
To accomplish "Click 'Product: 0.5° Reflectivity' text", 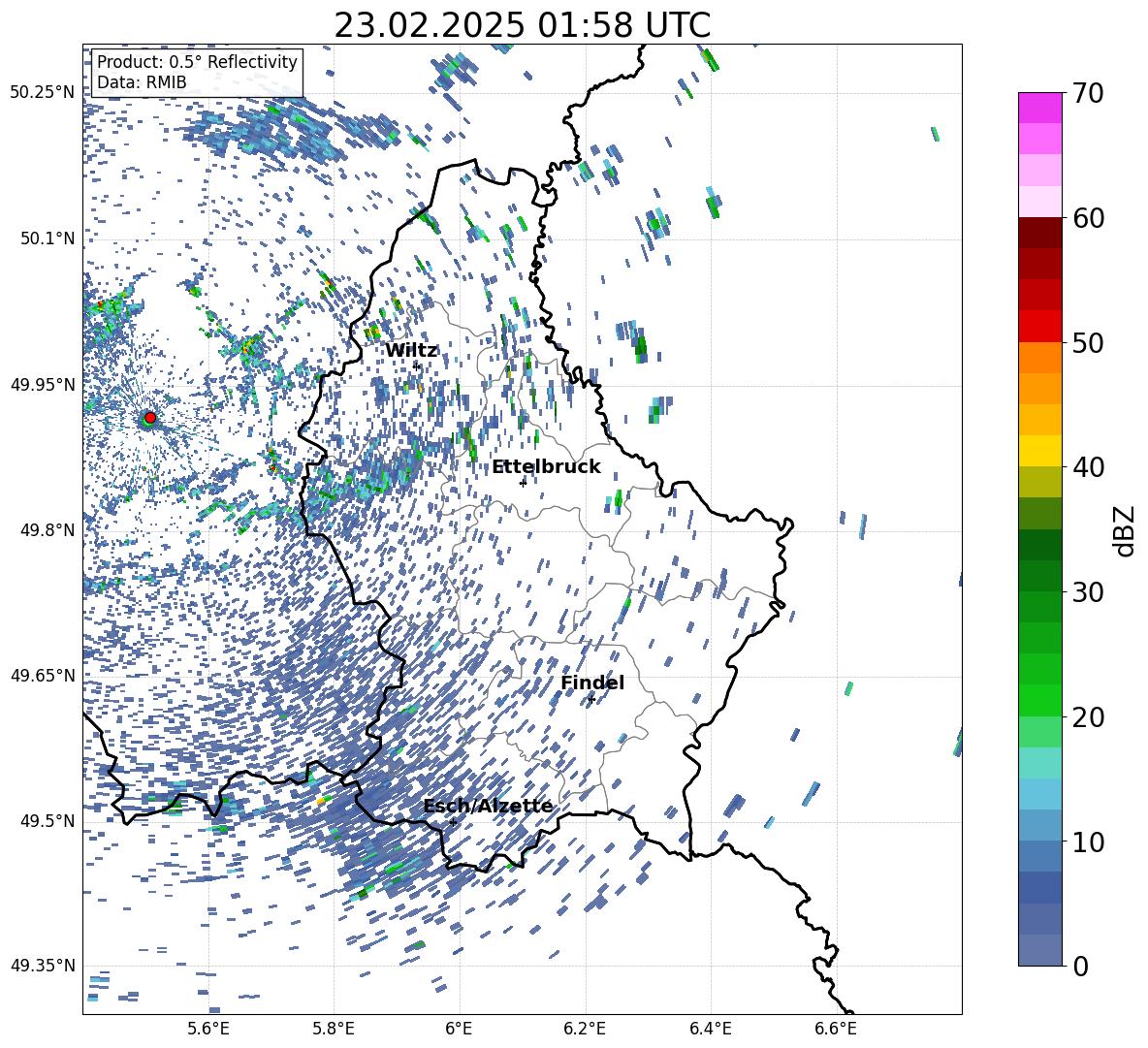I will click(x=197, y=61).
